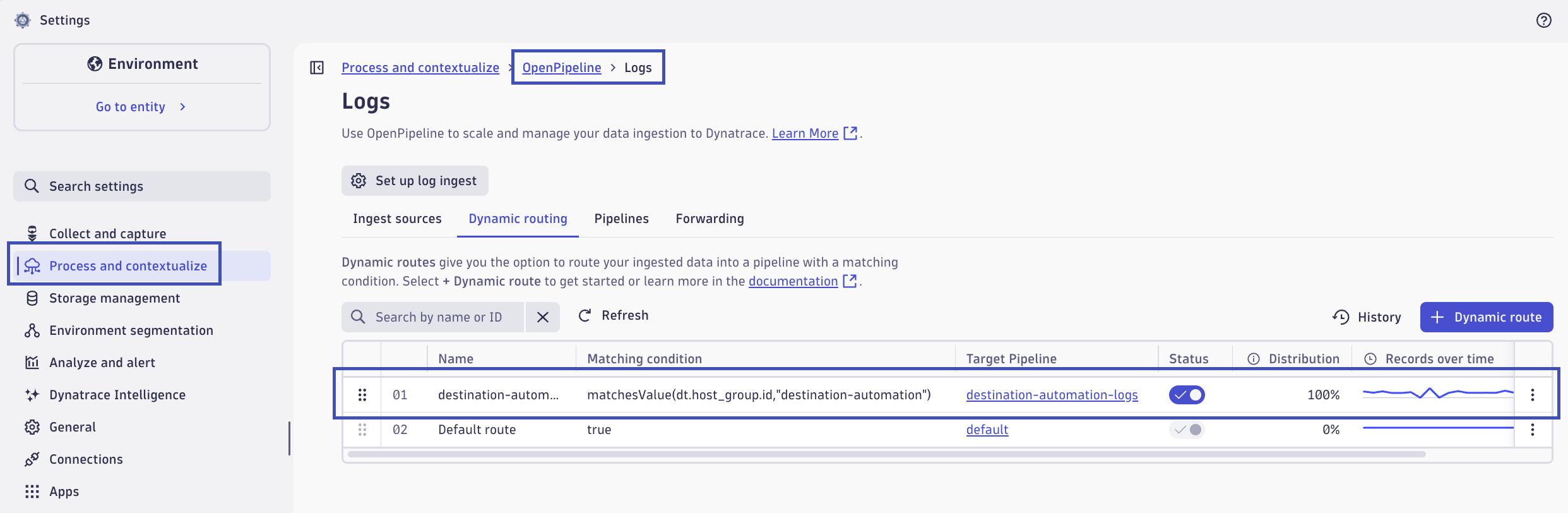1568x513 pixels.
Task: Open Apps settings section
Action: pos(142,492)
